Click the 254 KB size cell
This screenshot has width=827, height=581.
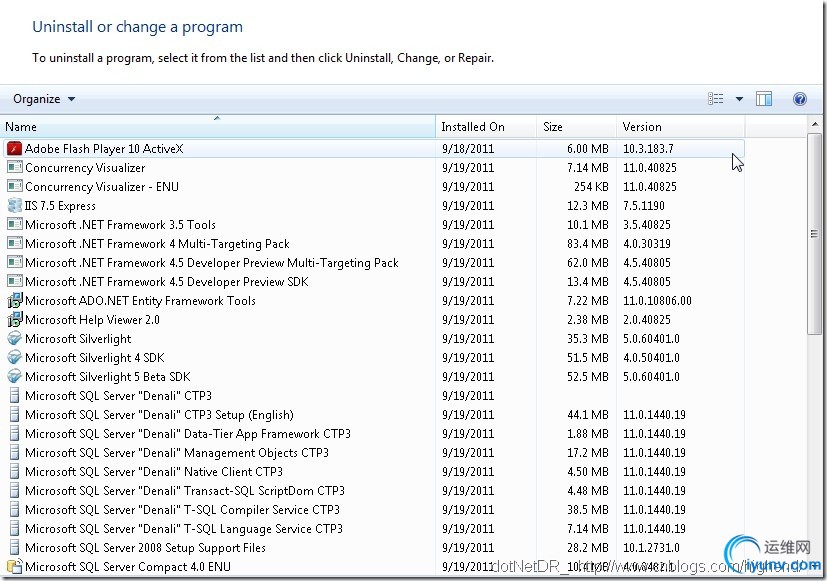pyautogui.click(x=591, y=187)
